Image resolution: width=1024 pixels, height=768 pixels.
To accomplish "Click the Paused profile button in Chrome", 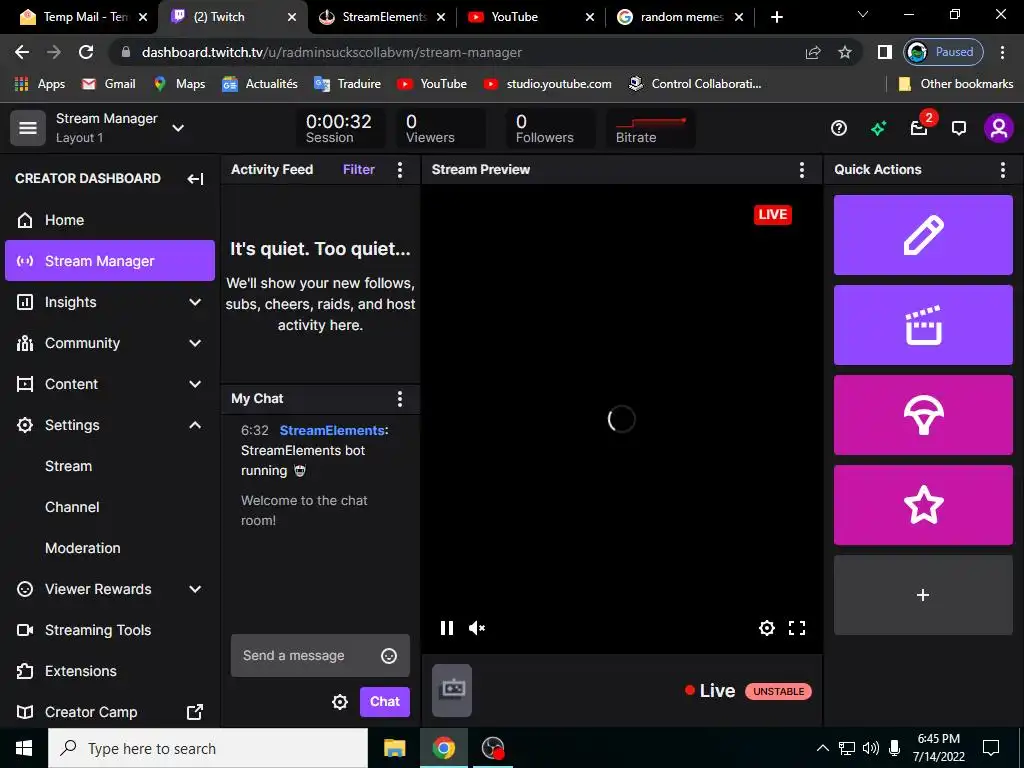I will point(943,52).
